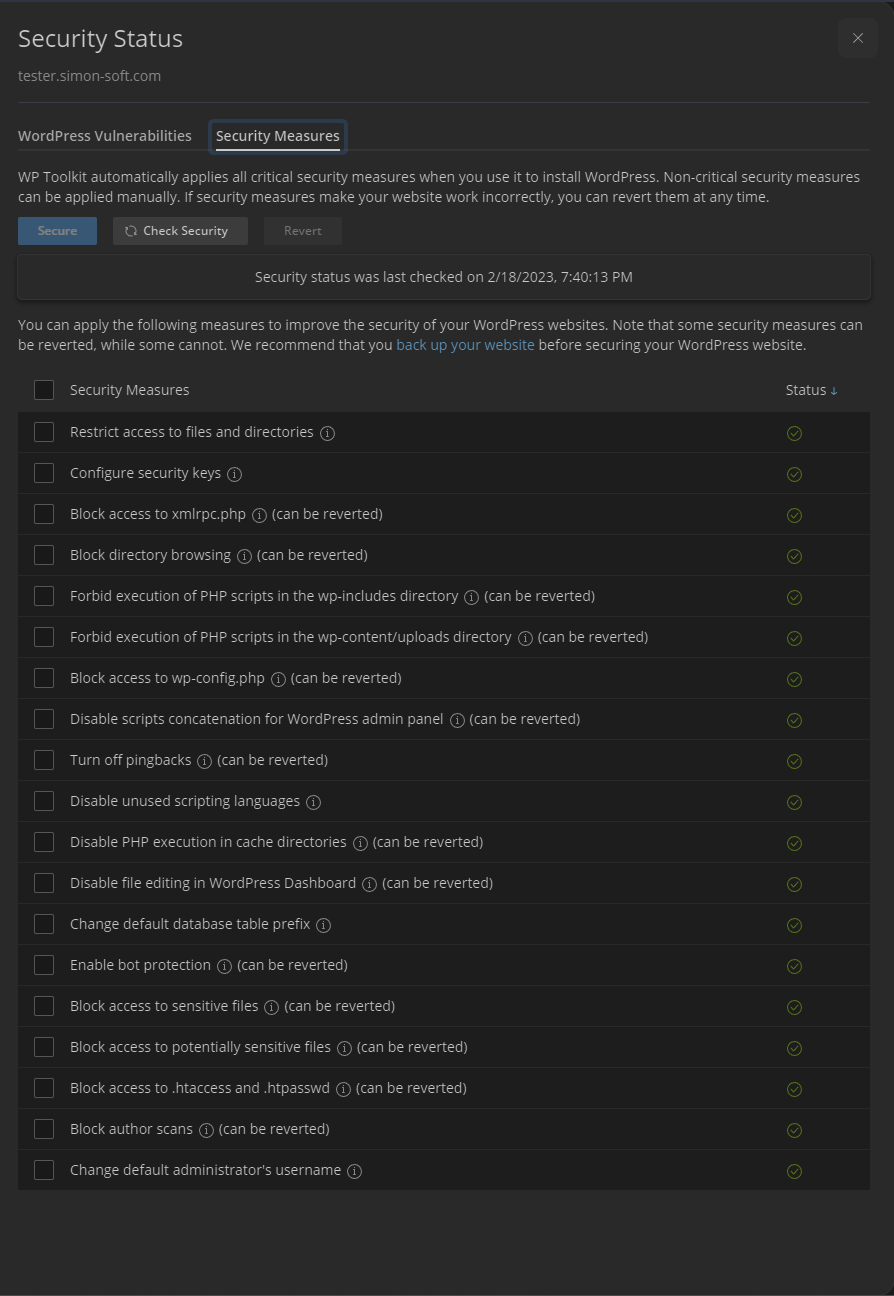
Task: Info icon for Disable PHP execution in cache
Action: coord(360,843)
